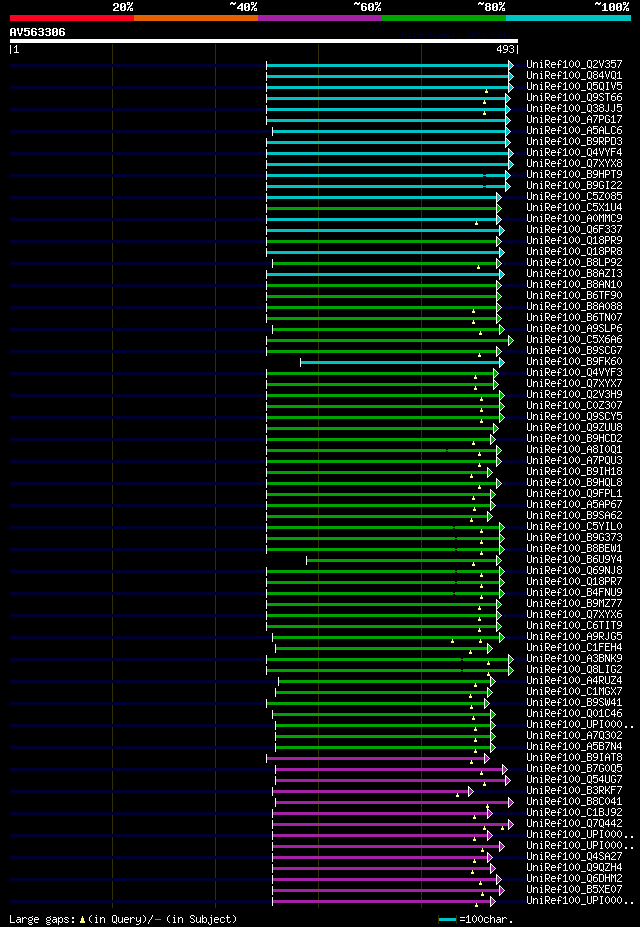Select the AV563306 query name

tap(37, 32)
